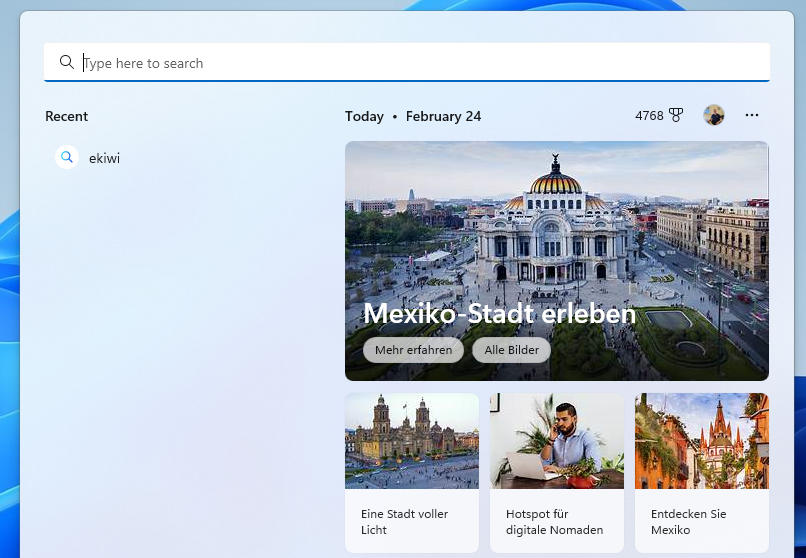Click the 'Alle Bilder' button
The image size is (806, 558).
511,350
